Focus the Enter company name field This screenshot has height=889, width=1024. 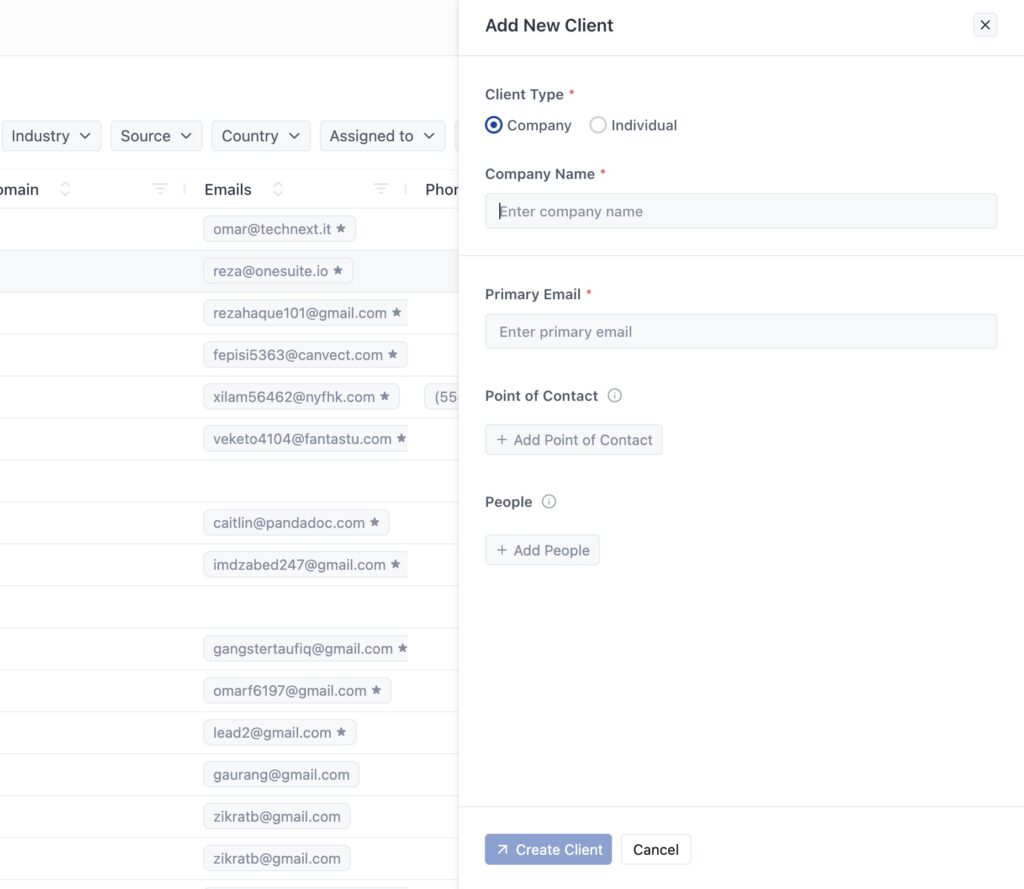[740, 211]
